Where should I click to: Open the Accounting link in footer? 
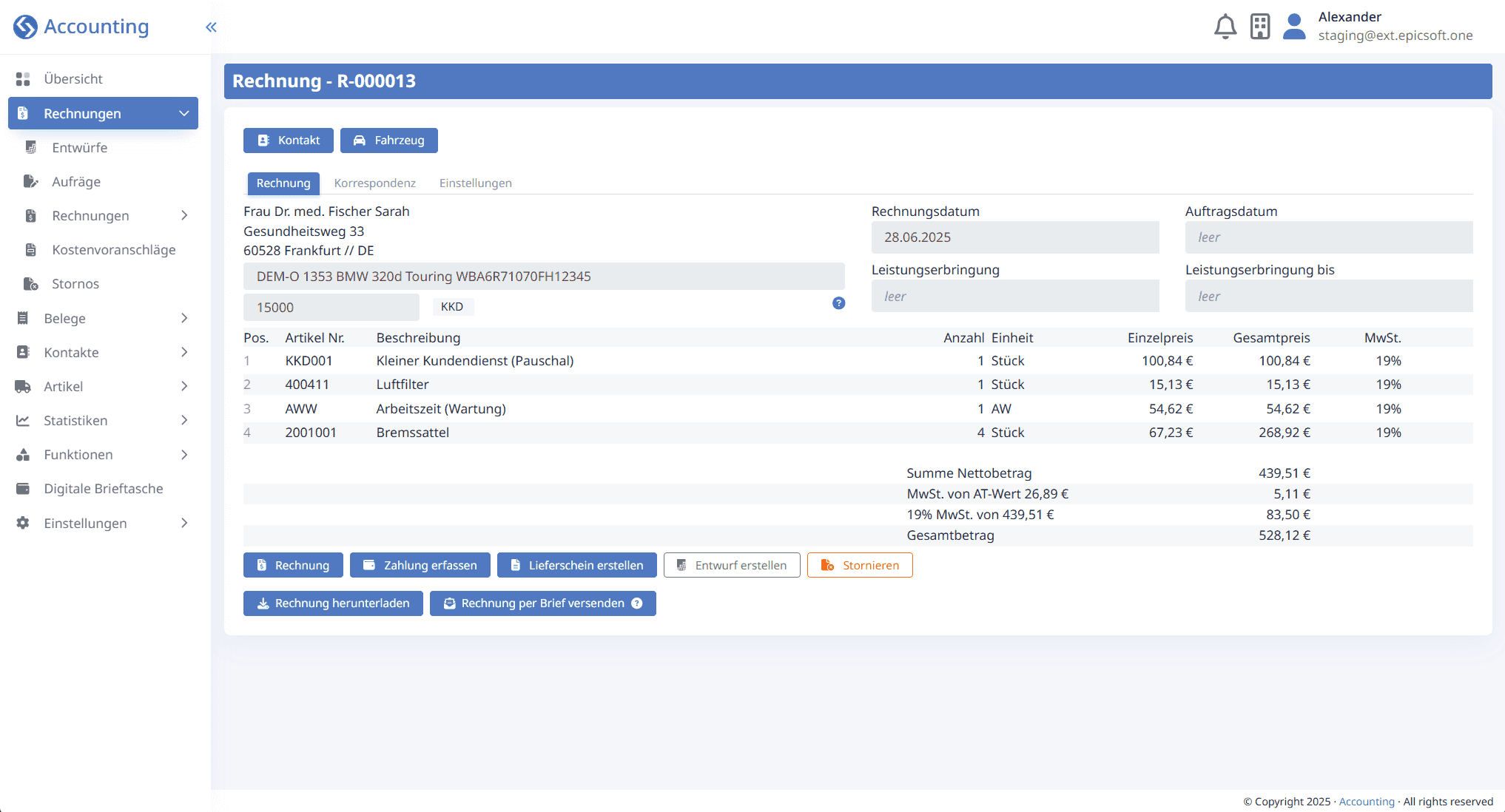pyautogui.click(x=1367, y=802)
